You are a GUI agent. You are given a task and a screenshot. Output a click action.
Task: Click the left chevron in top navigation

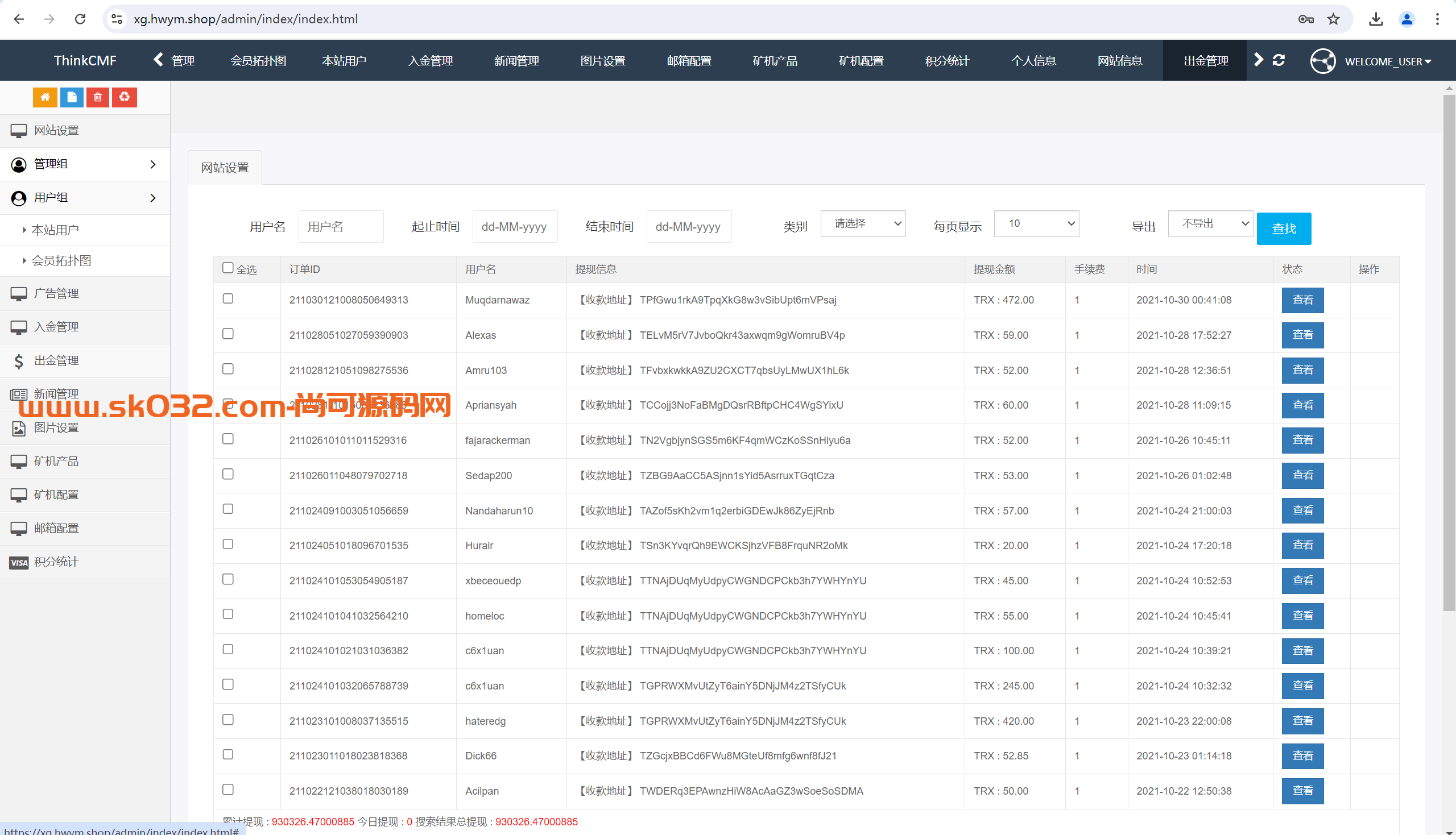(158, 60)
